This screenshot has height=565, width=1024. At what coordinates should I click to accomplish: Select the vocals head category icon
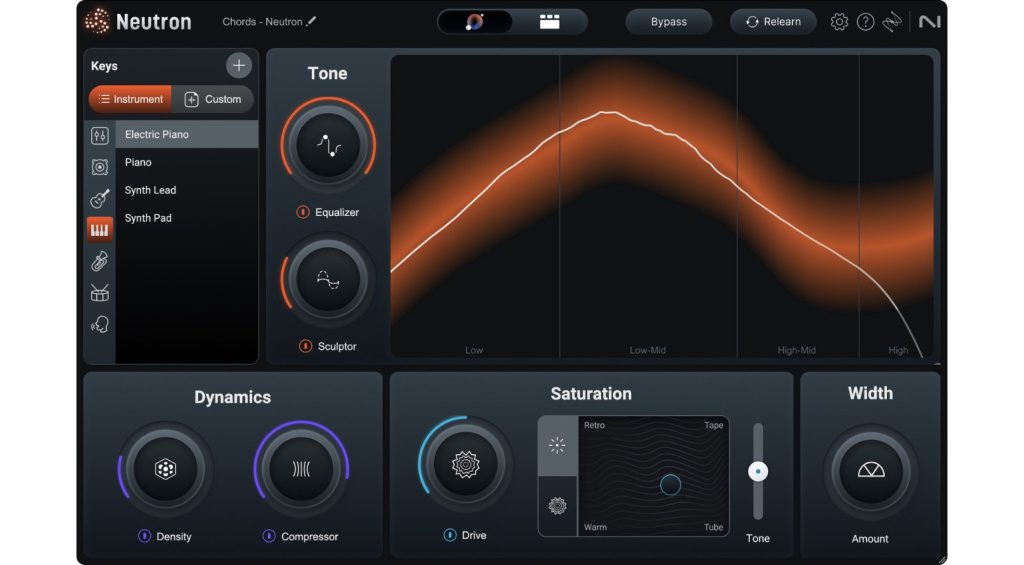tap(100, 324)
